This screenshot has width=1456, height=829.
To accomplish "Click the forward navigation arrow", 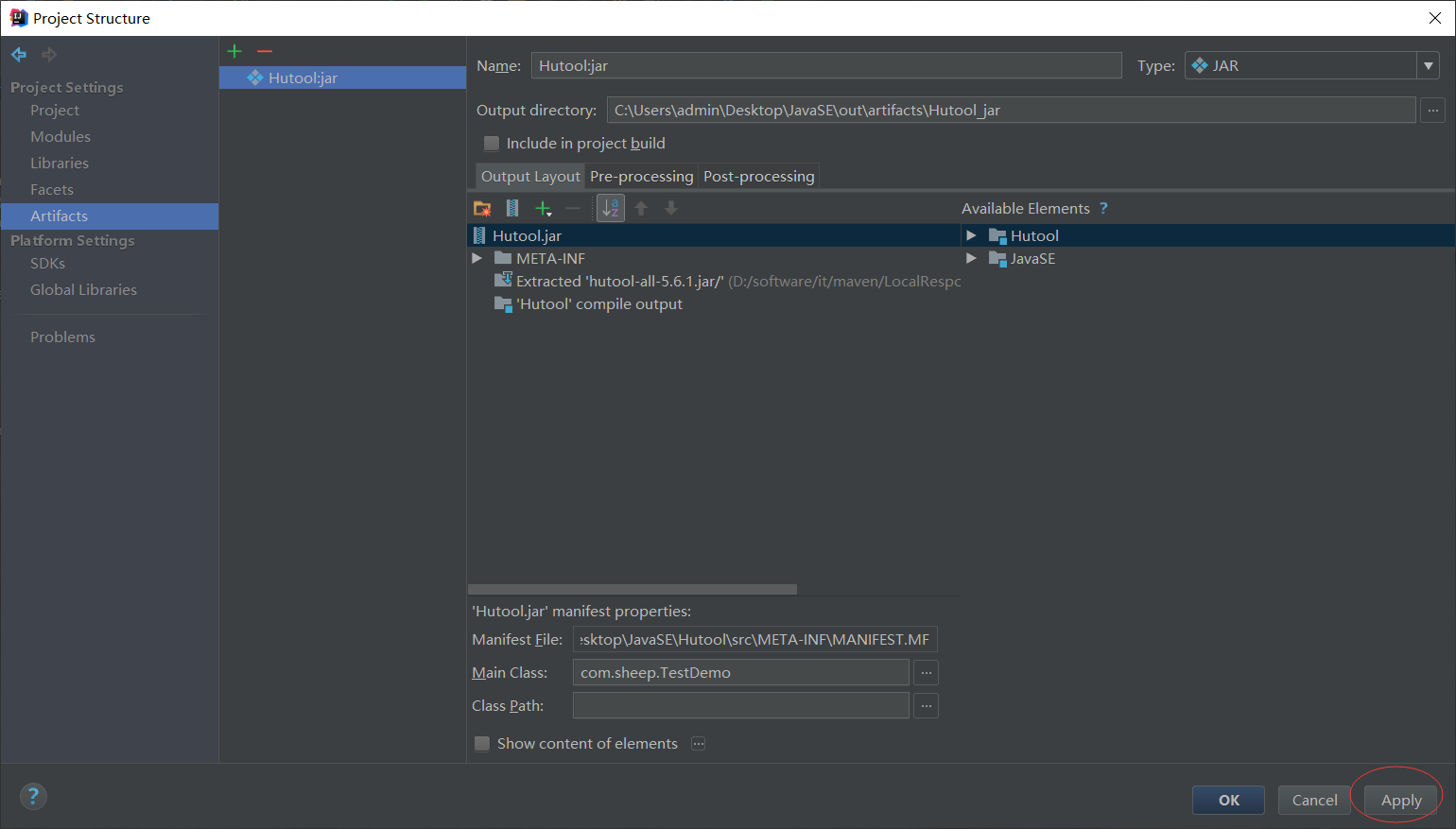I will (49, 55).
